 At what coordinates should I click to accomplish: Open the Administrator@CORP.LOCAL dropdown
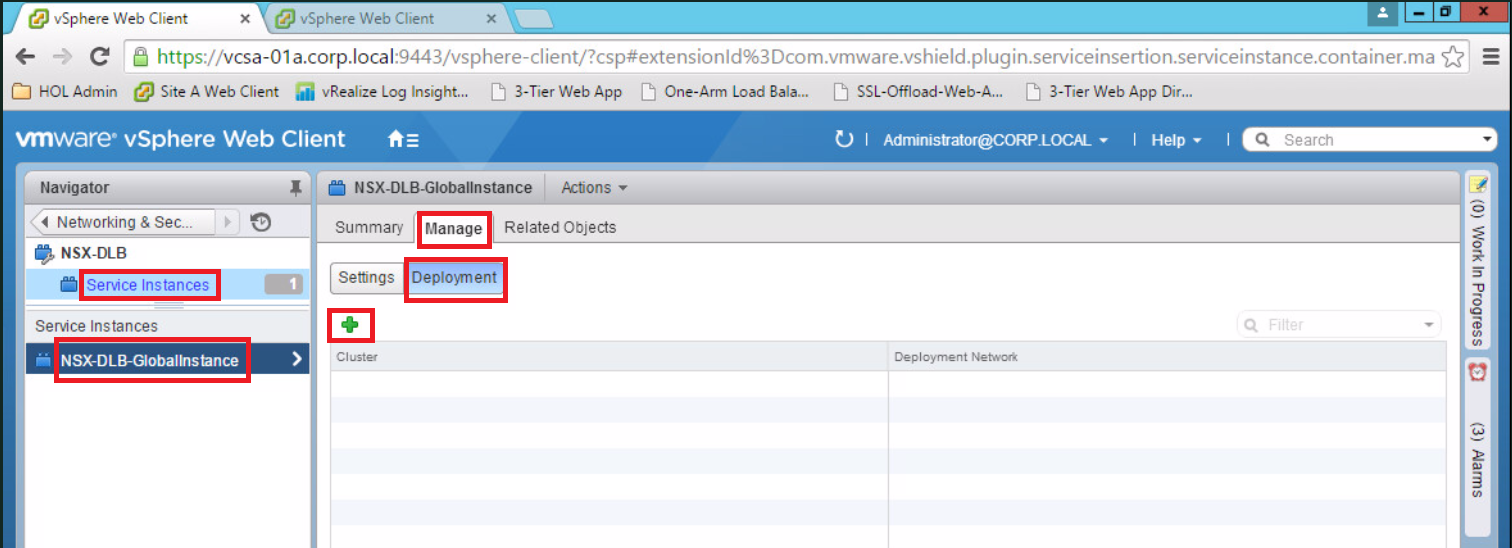(996, 140)
